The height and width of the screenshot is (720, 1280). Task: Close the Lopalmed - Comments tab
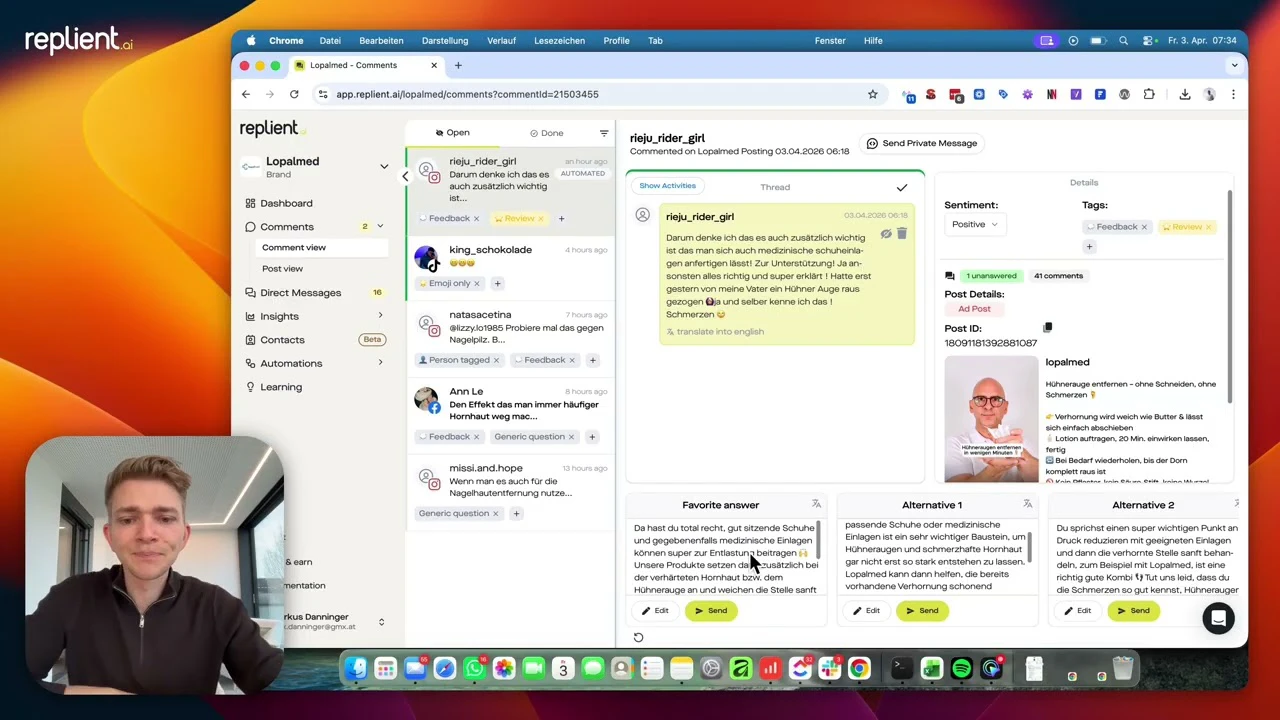(x=434, y=65)
